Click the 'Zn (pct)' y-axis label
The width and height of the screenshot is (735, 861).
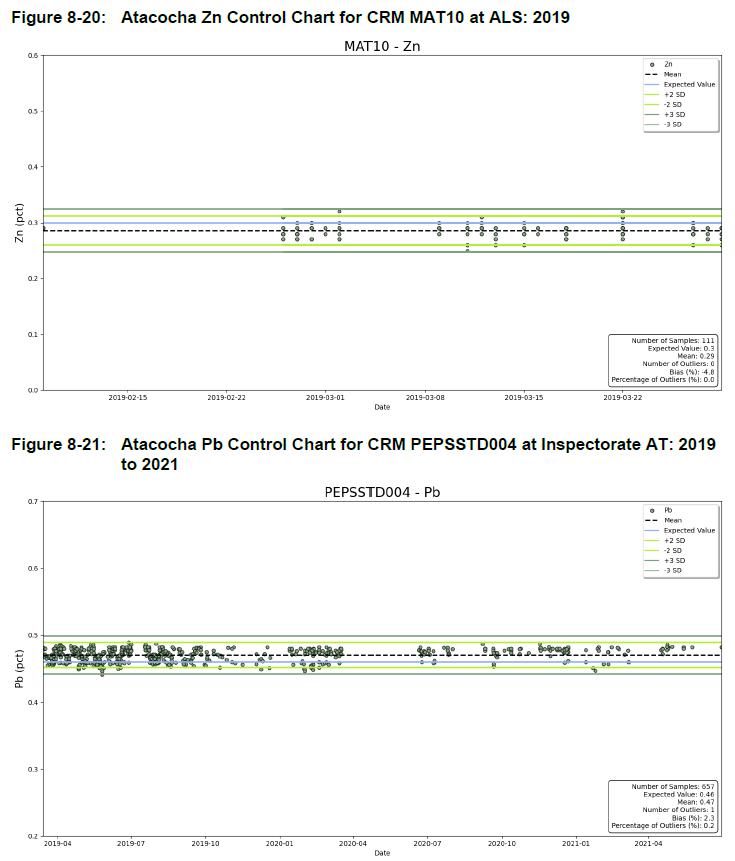click(x=19, y=222)
